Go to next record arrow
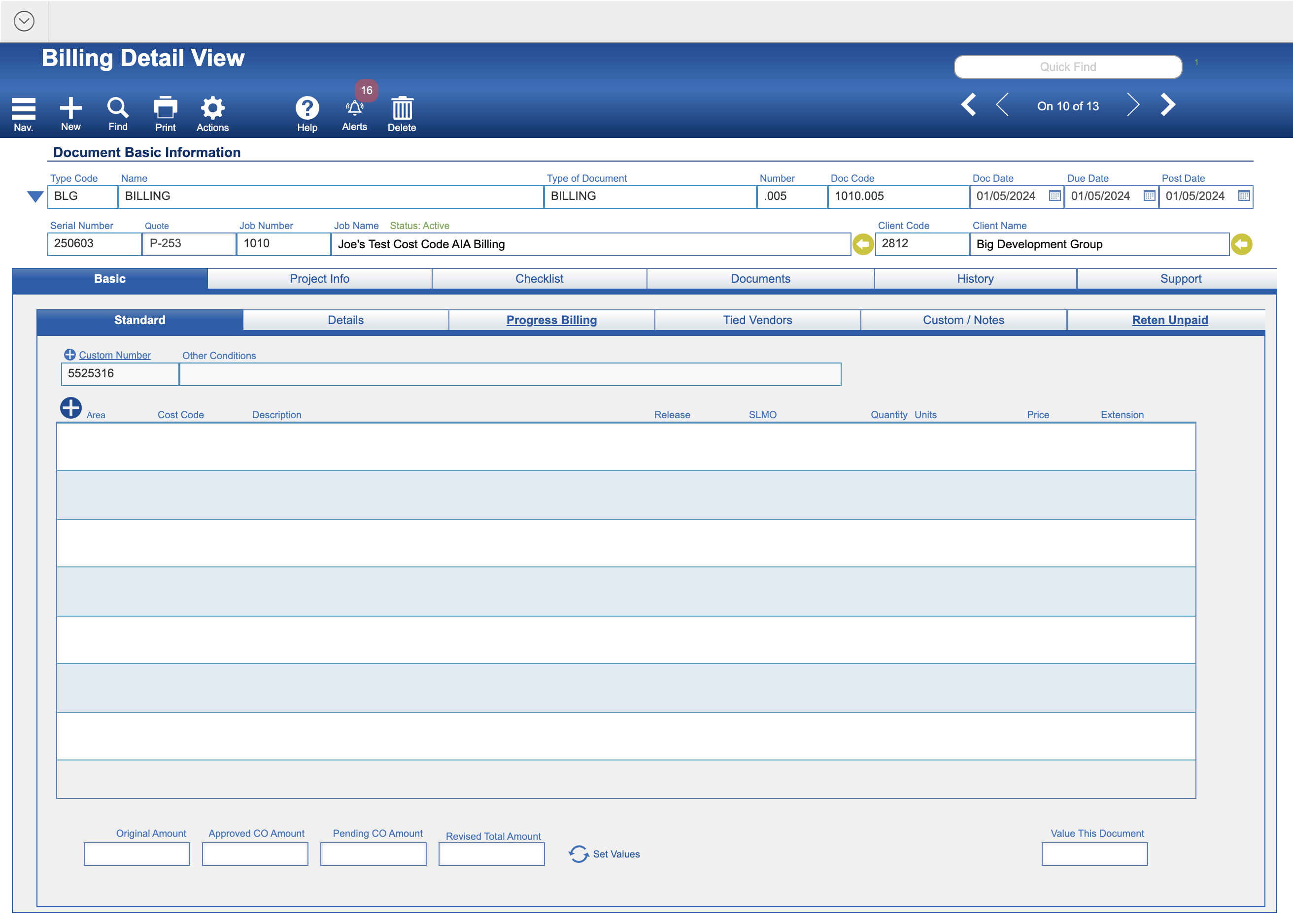The width and height of the screenshot is (1293, 924). coord(1132,105)
